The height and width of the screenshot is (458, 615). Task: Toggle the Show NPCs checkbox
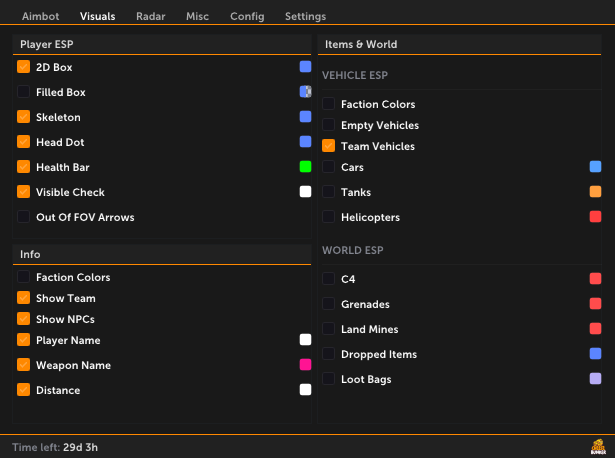click(24, 319)
